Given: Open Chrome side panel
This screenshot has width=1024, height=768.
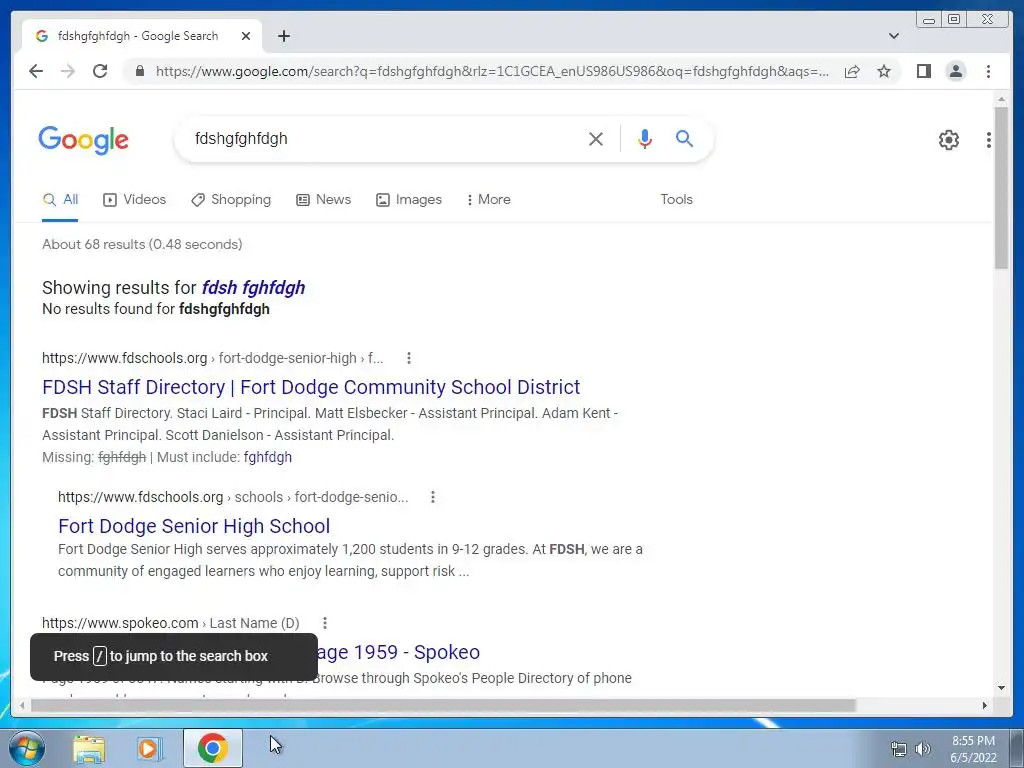Looking at the screenshot, I should click(923, 71).
